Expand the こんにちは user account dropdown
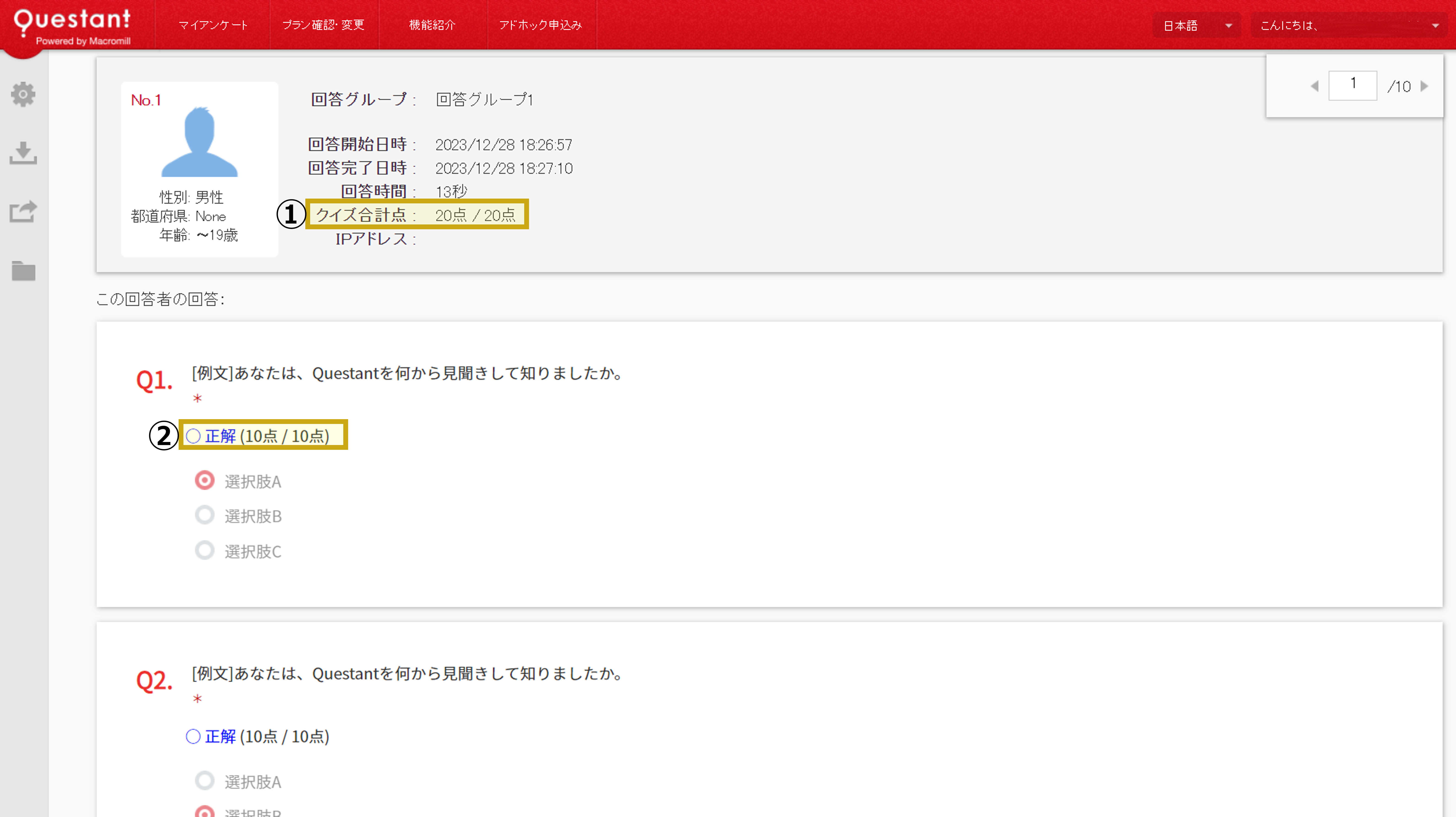This screenshot has width=1456, height=817. coord(1349,25)
